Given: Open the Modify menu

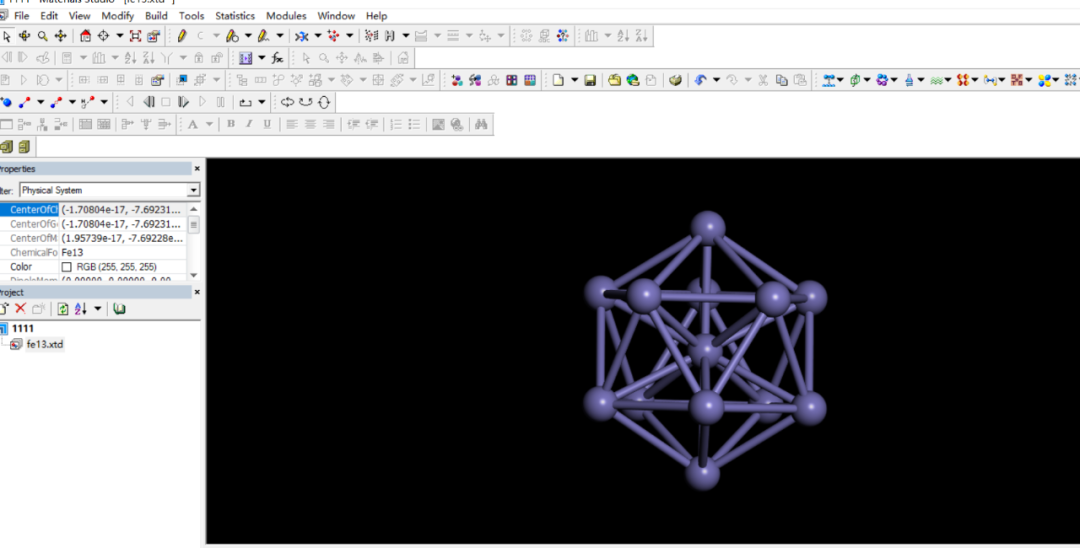Looking at the screenshot, I should [118, 16].
